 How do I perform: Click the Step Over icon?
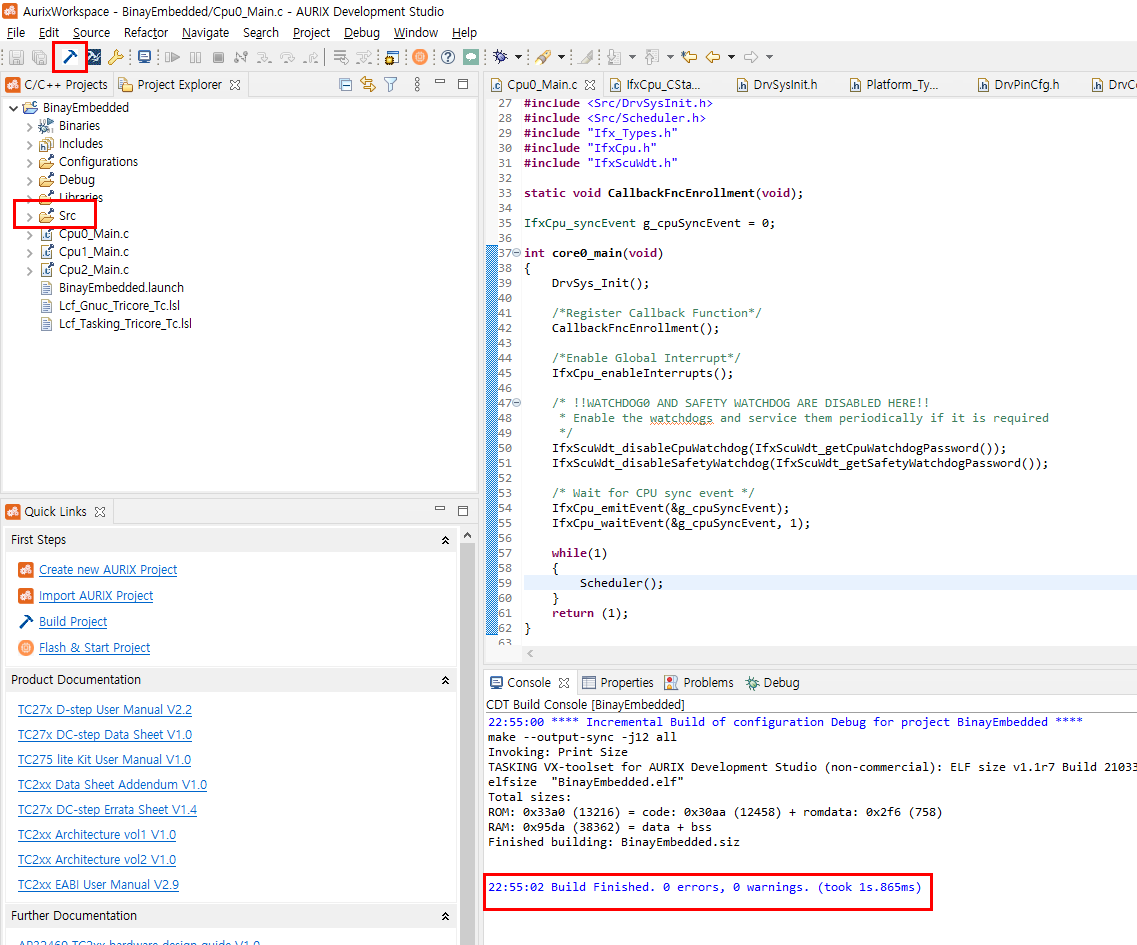point(287,57)
